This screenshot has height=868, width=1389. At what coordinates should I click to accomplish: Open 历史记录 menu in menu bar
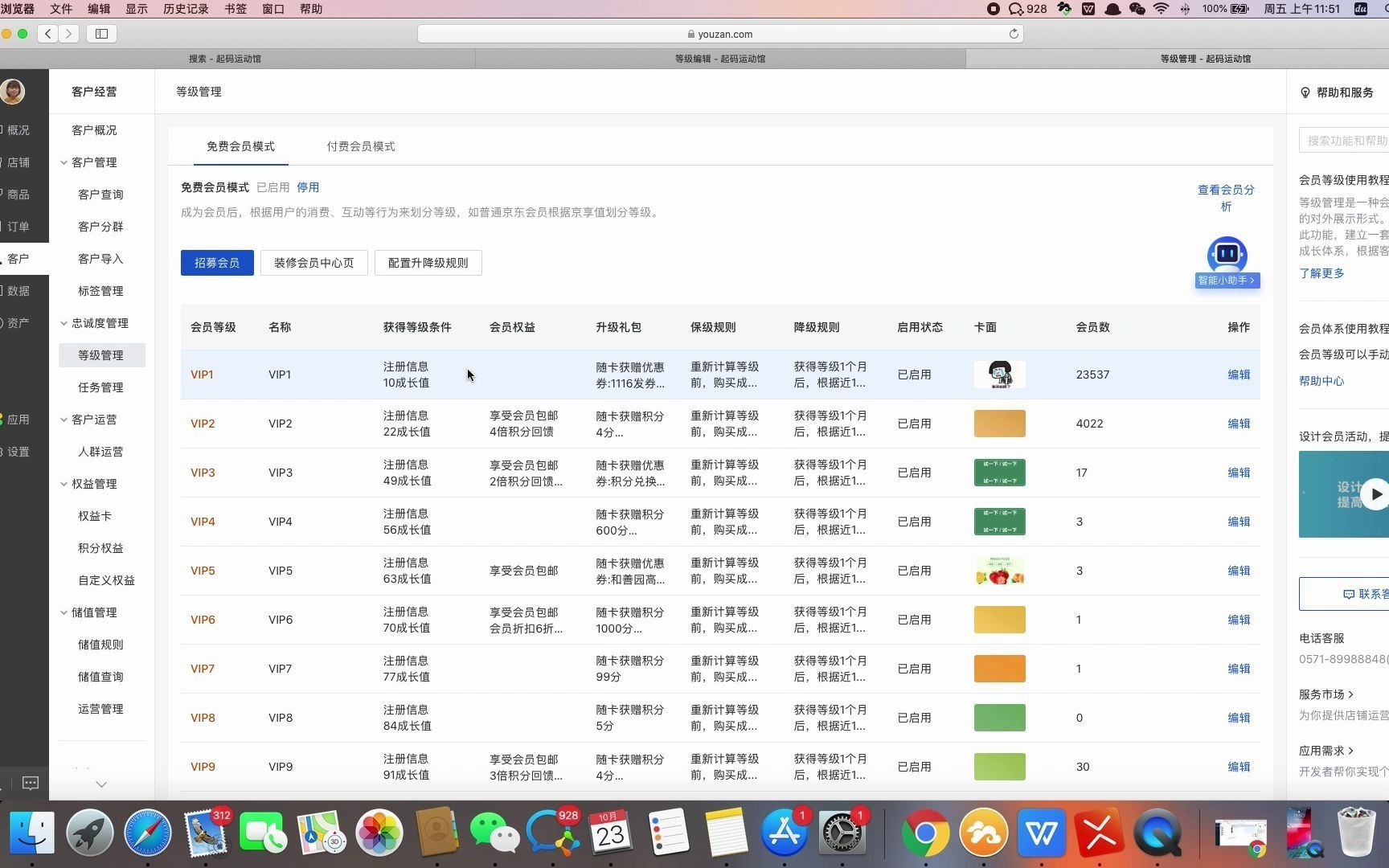click(x=186, y=9)
